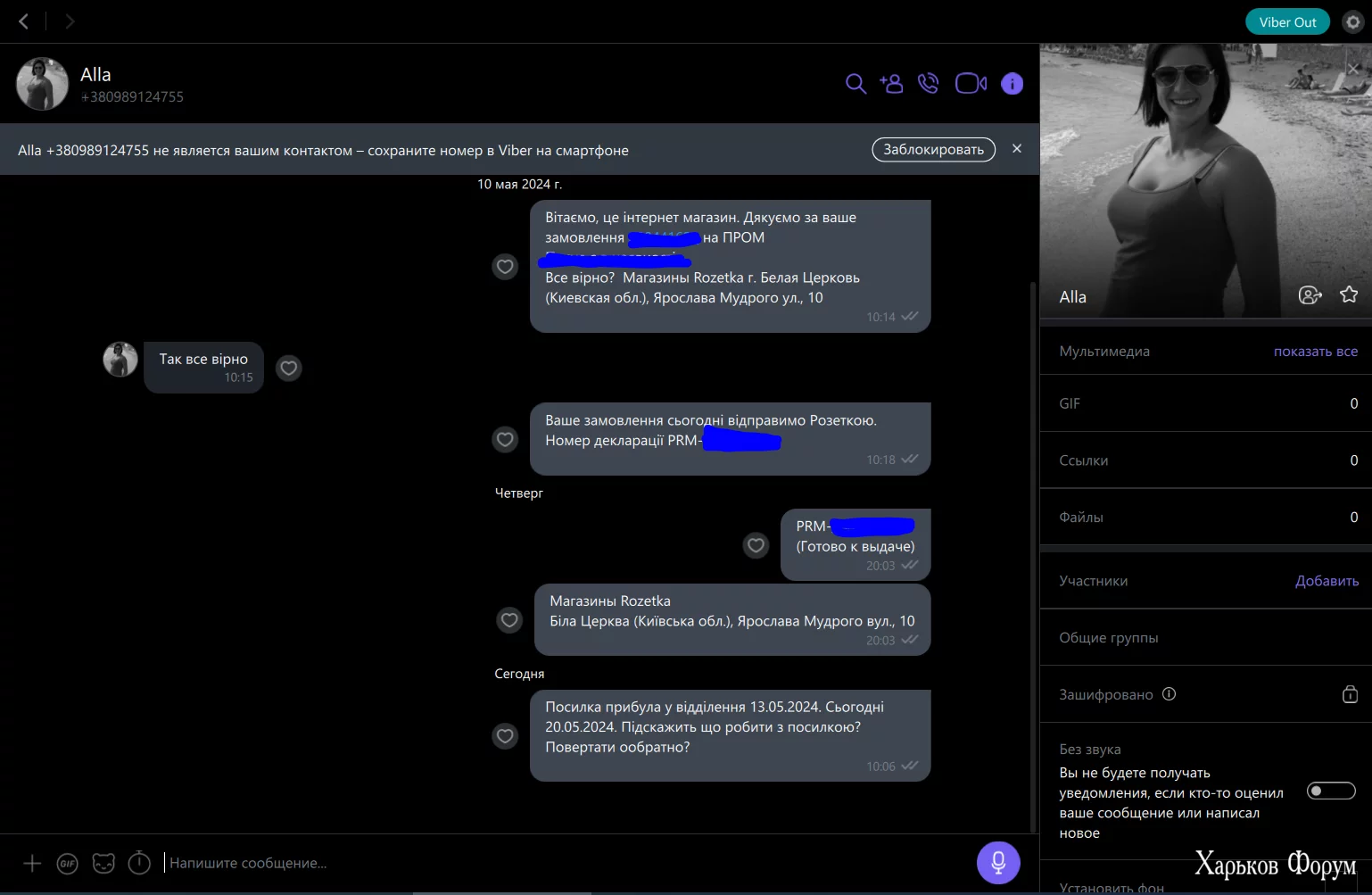
Task: Open the encryption lock icon
Action: click(1350, 694)
